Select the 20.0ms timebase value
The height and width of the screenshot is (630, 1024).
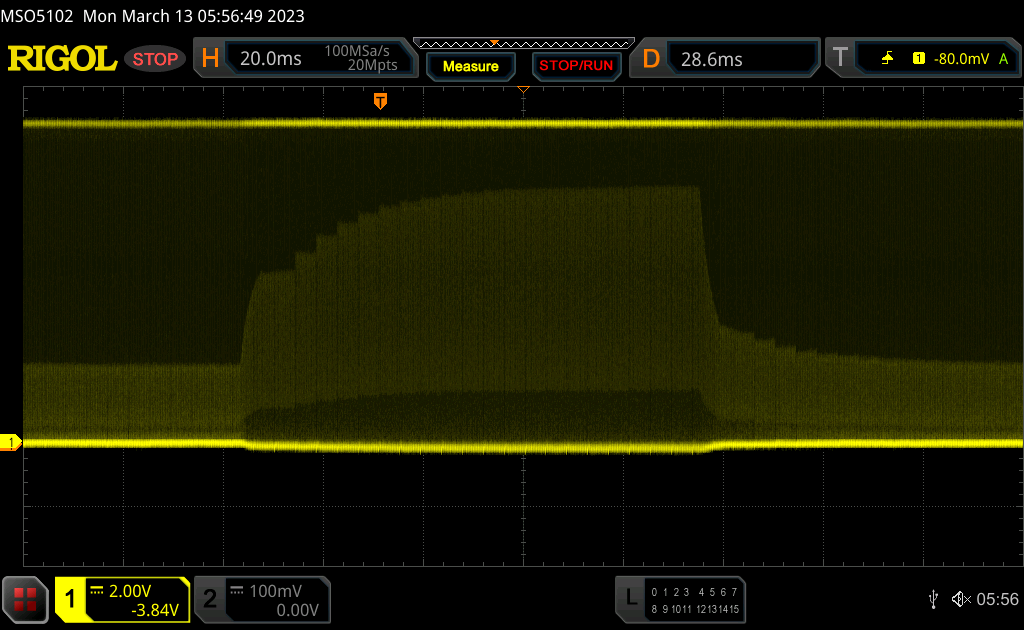pos(270,59)
